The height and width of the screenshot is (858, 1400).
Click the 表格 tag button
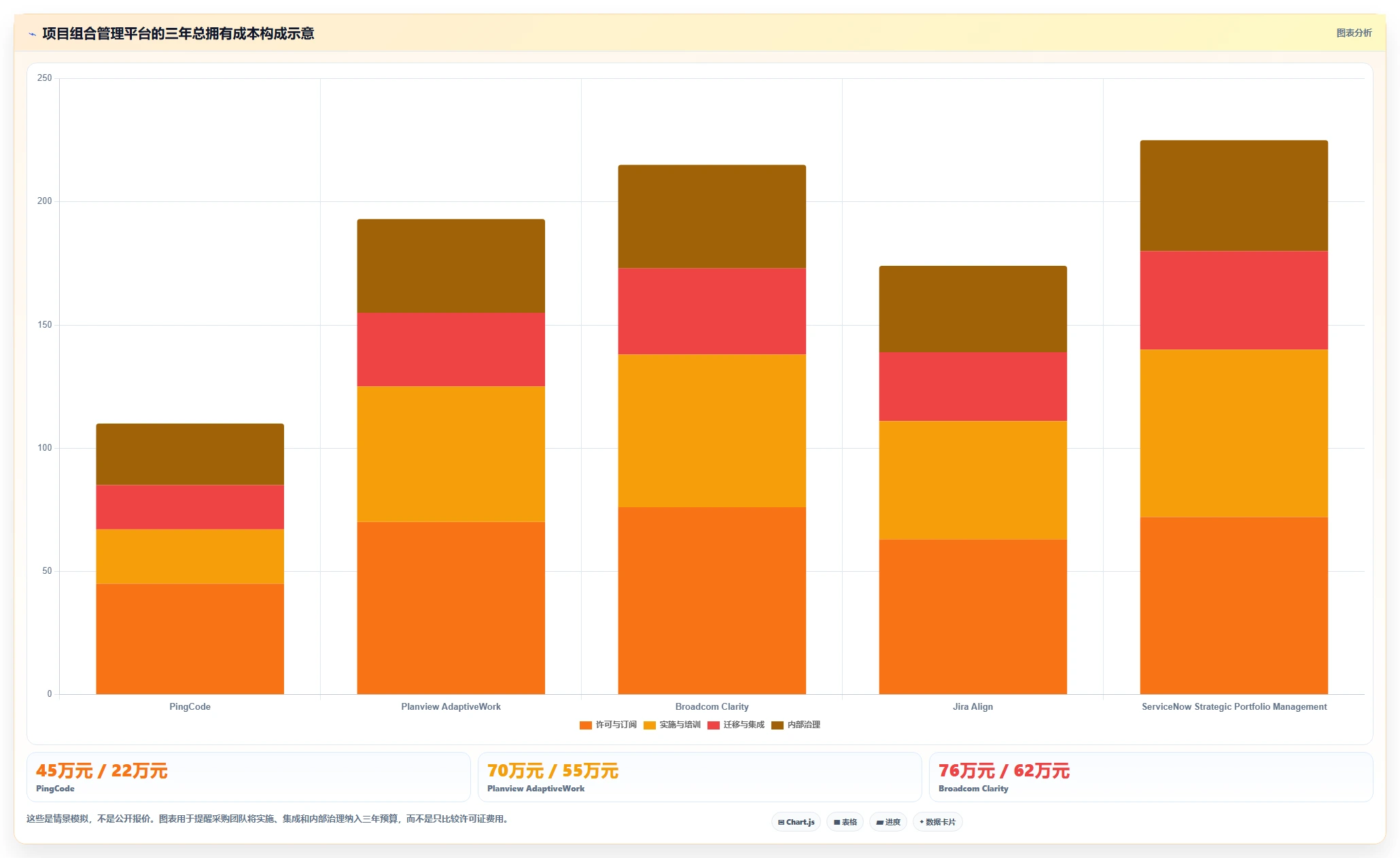coord(845,822)
